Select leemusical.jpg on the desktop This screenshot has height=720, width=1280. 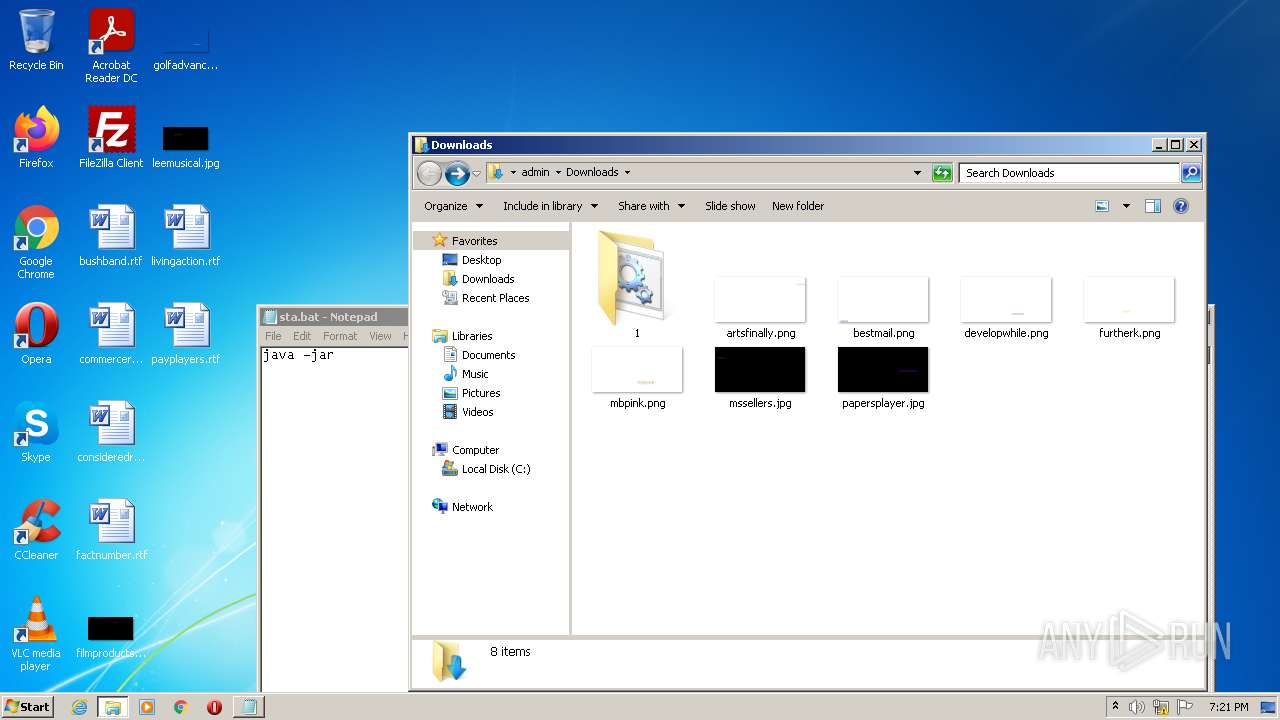[x=186, y=146]
